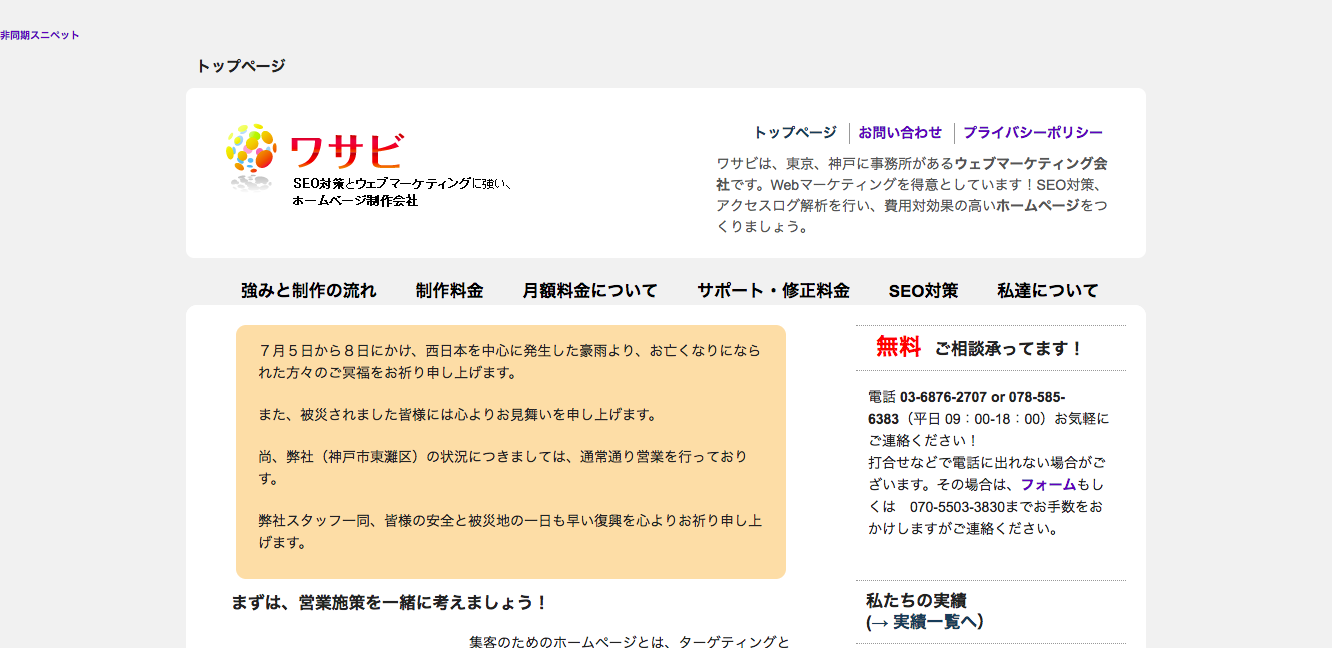Click the orange heavy-rain notice box

510,451
